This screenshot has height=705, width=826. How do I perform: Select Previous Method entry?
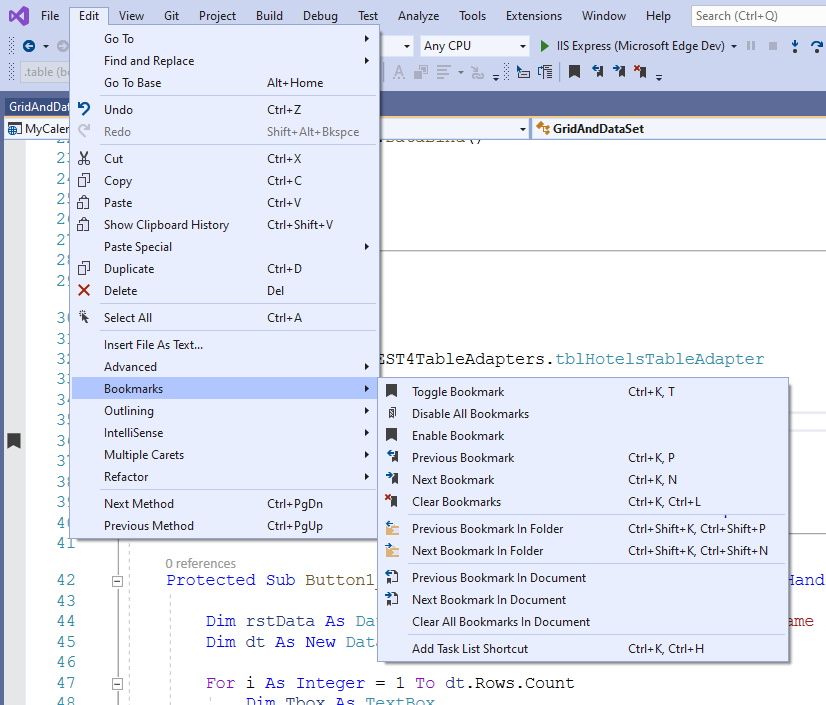(225, 526)
